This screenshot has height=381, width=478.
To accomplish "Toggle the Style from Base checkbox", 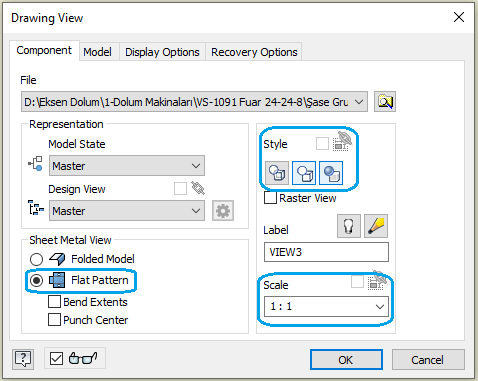I will click(322, 144).
